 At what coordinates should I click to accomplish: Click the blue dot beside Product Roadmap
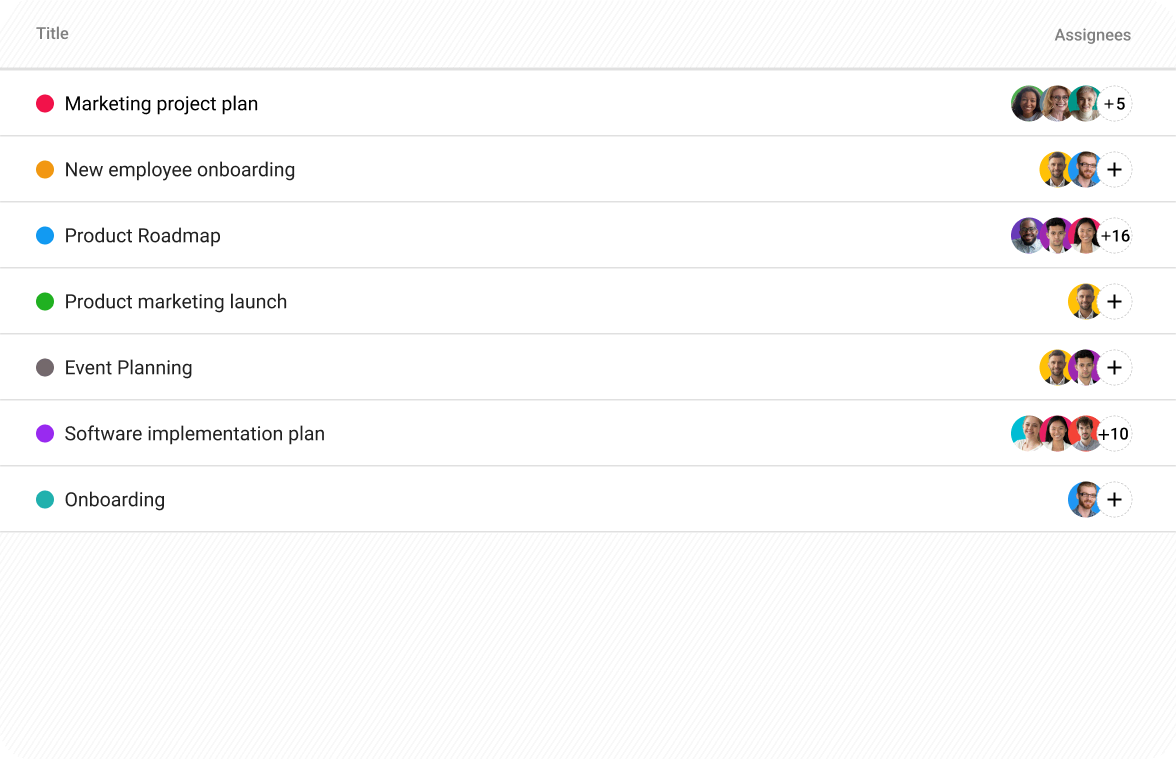[x=45, y=235]
